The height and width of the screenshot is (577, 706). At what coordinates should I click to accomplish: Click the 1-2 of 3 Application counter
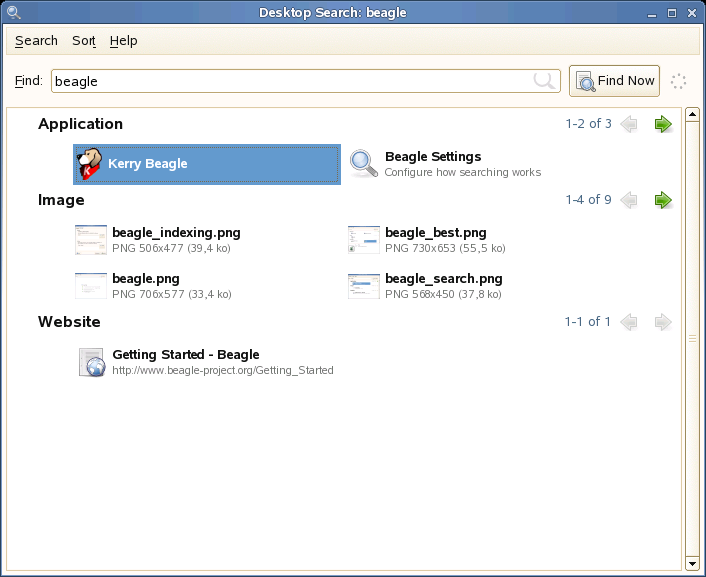[x=588, y=124]
